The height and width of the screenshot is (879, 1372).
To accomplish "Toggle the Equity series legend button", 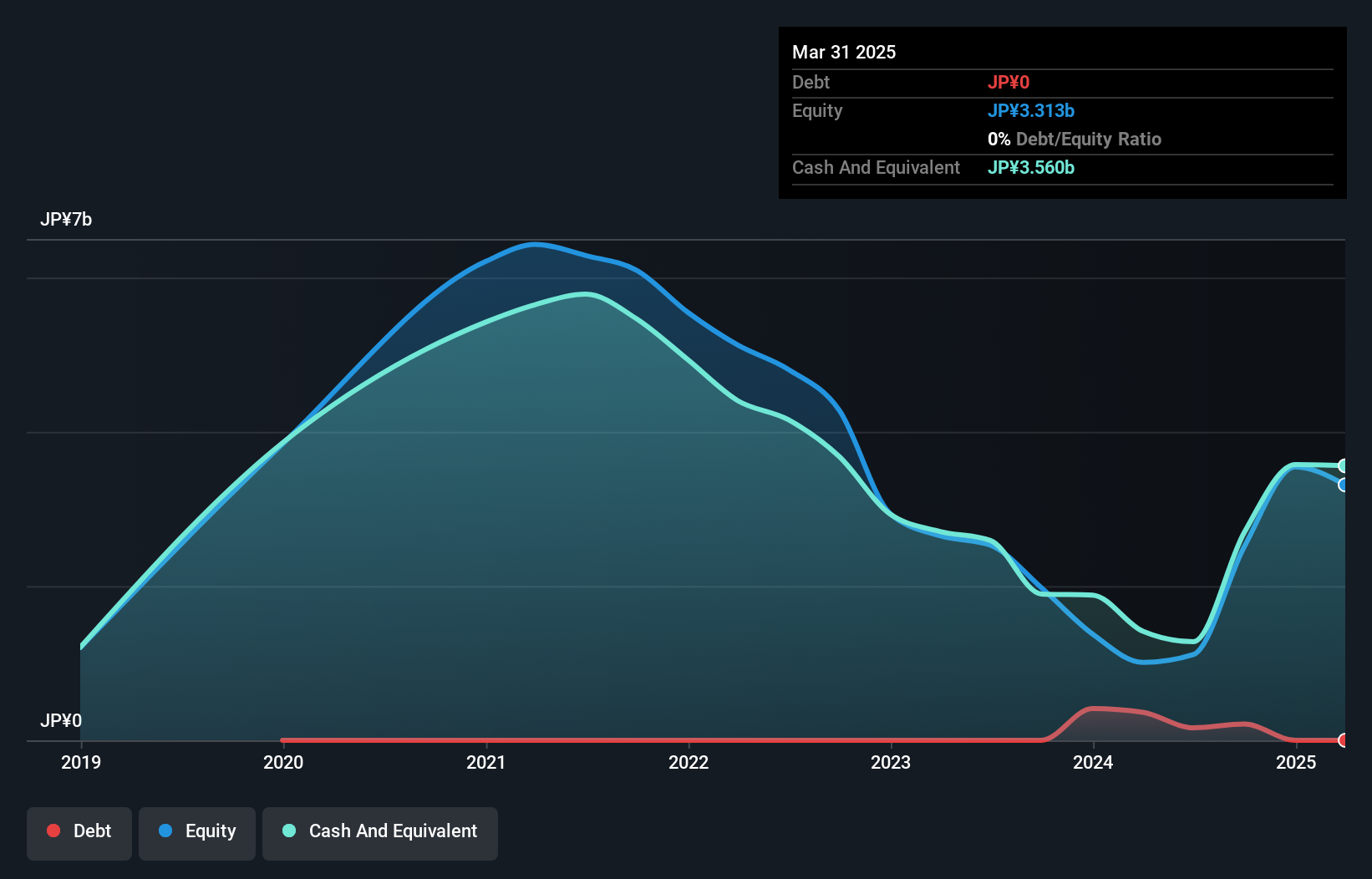I will click(x=197, y=833).
